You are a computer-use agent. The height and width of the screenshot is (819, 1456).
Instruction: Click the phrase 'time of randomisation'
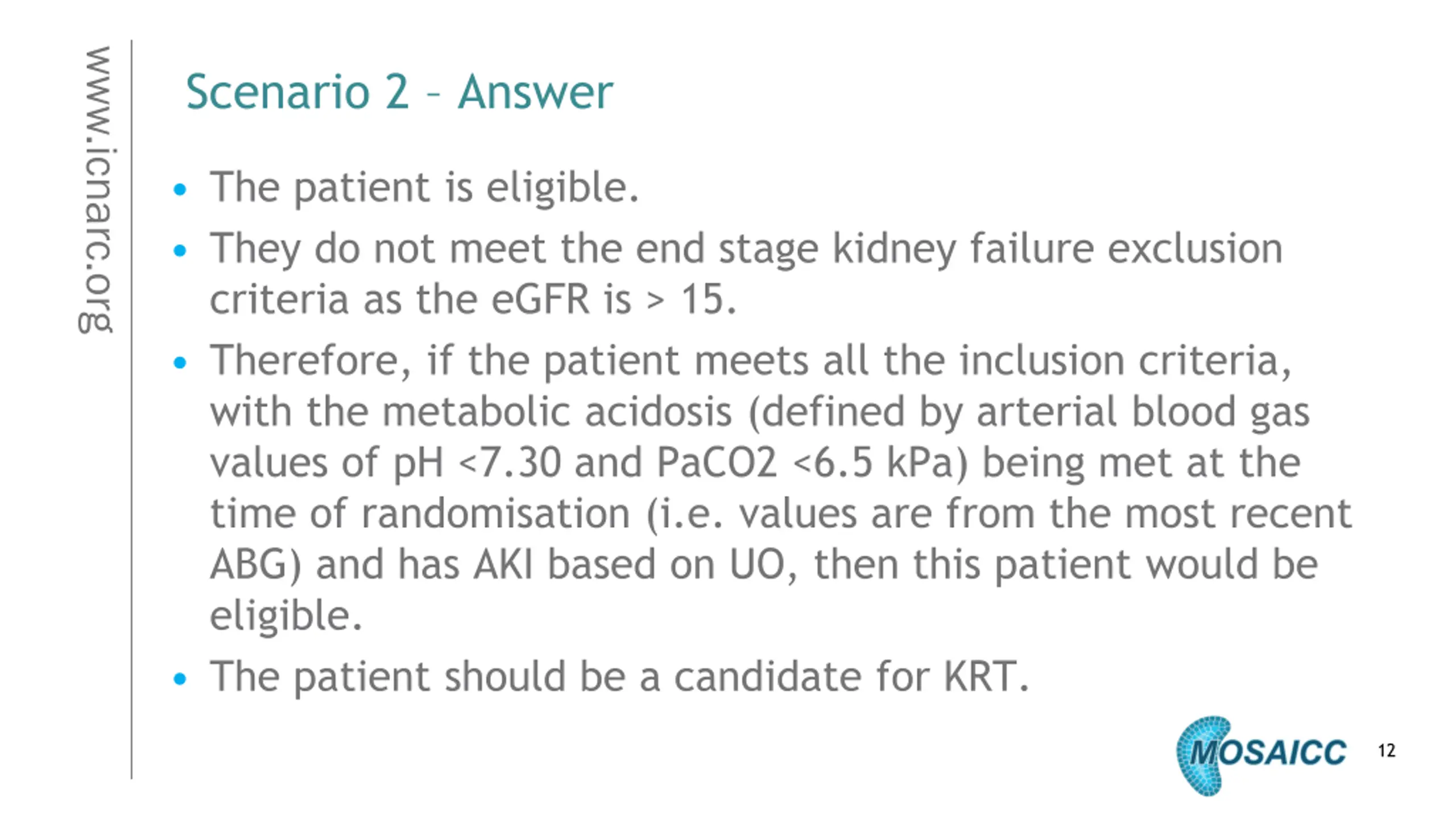coord(420,514)
